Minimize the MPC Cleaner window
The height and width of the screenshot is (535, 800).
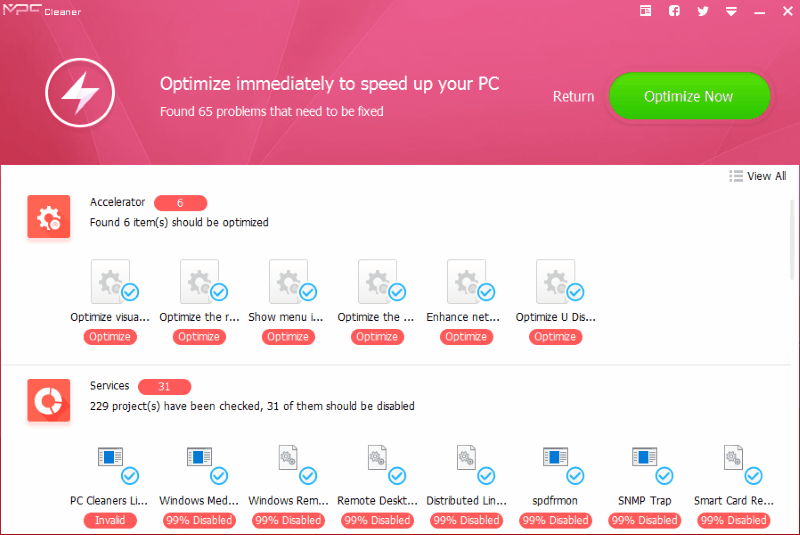(760, 11)
